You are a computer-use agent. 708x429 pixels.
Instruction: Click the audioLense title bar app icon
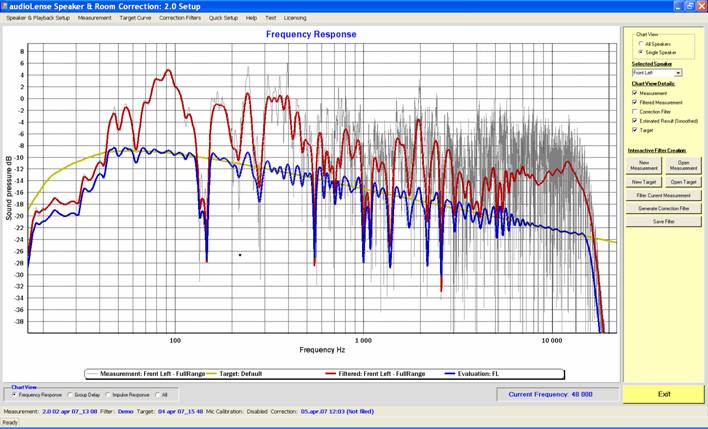6,5
